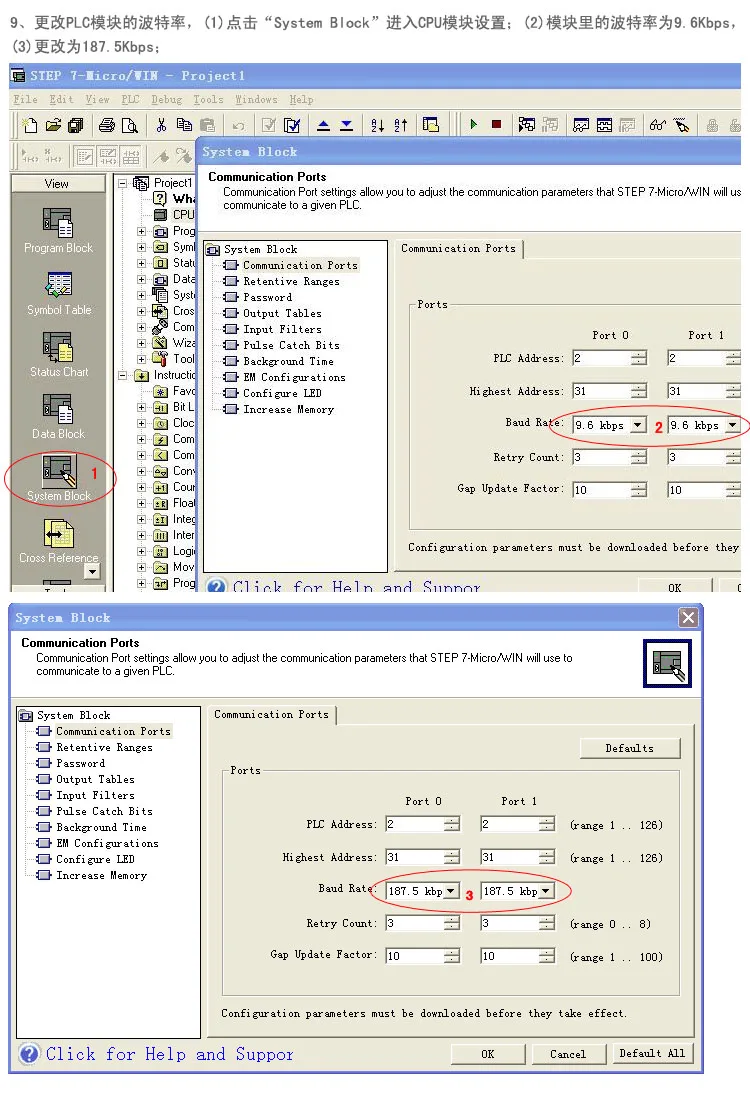
Task: Click the Upload up-arrow icon
Action: point(324,126)
